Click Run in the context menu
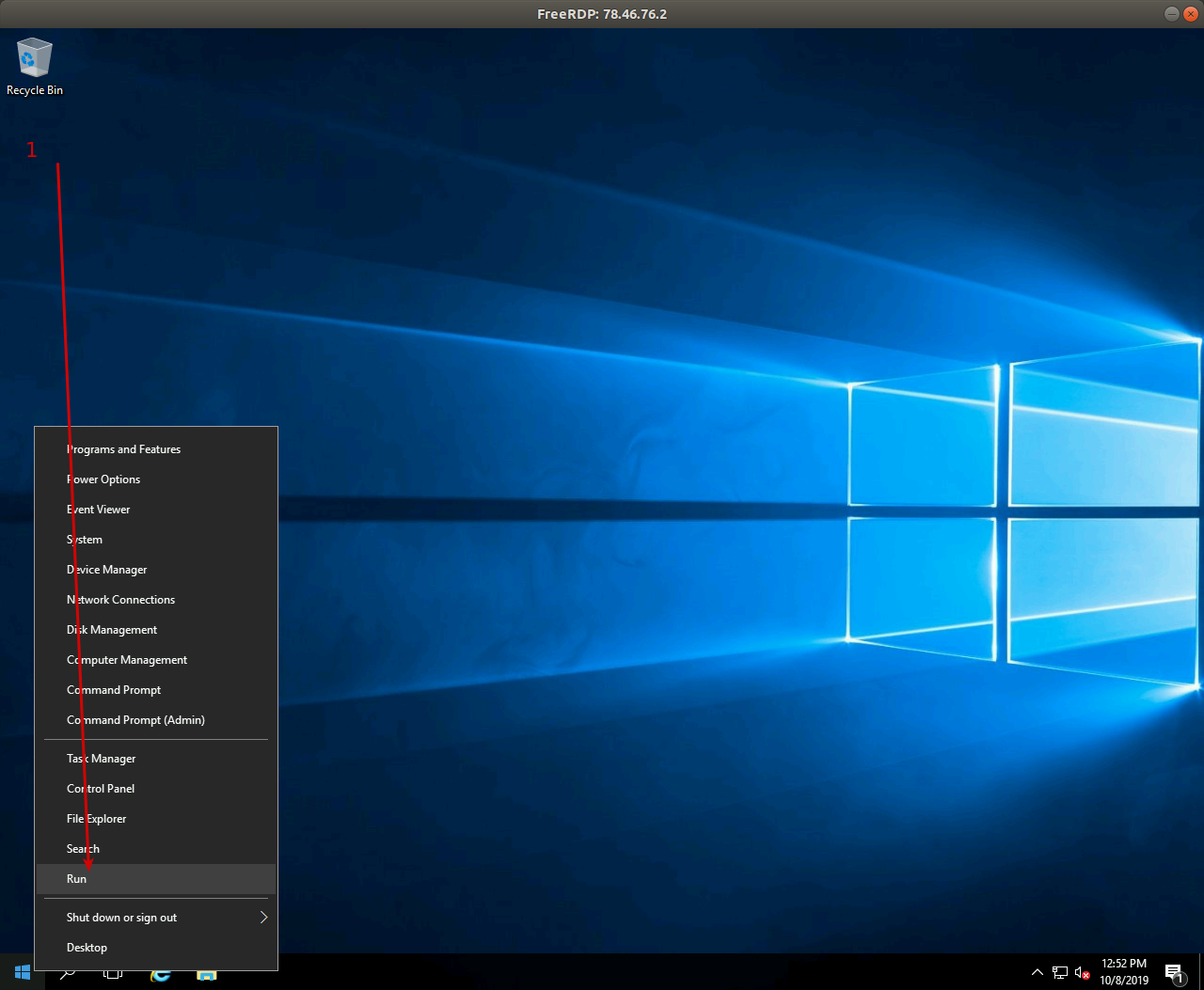Viewport: 1204px width, 990px height. click(x=156, y=879)
